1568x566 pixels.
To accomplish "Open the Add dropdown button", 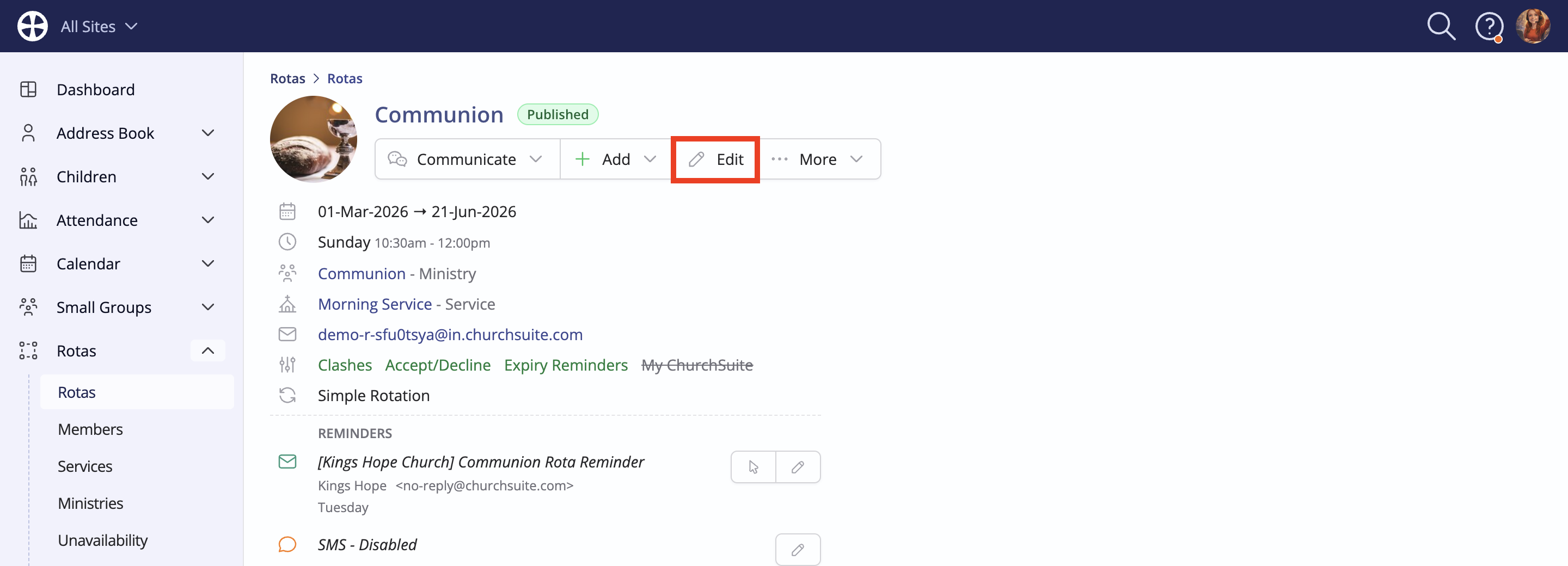I will click(615, 159).
